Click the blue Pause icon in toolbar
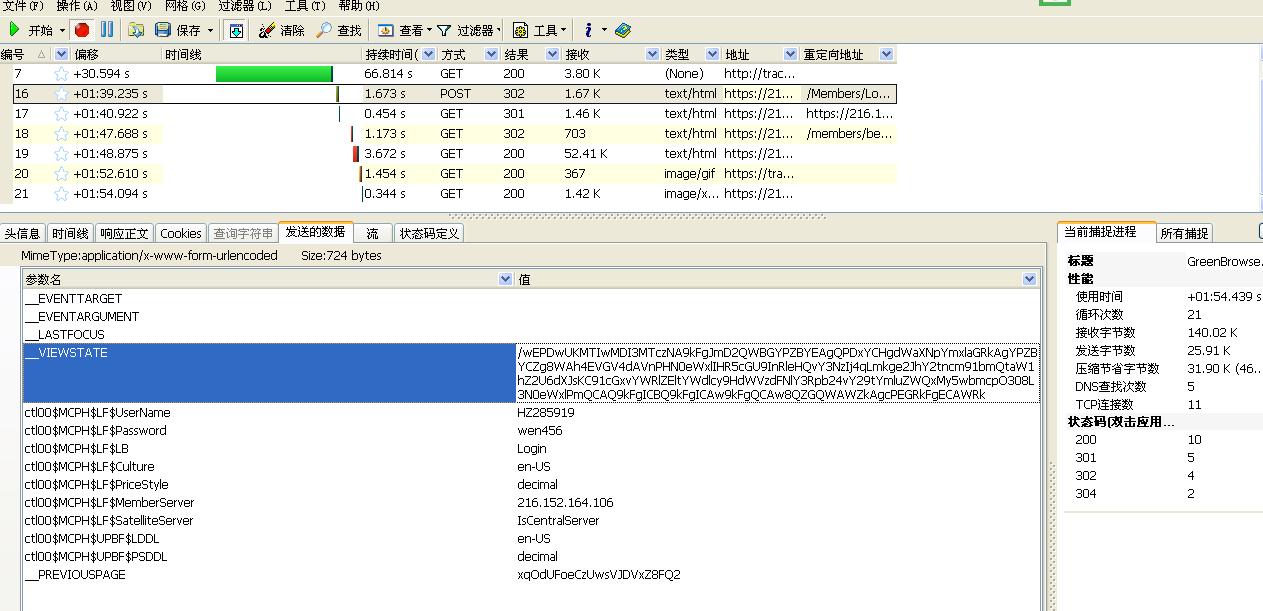The width and height of the screenshot is (1263, 611). (106, 30)
